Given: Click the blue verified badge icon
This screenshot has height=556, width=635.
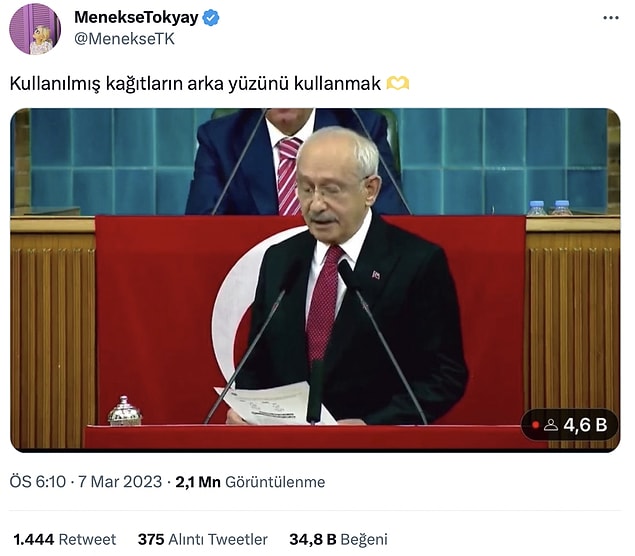Looking at the screenshot, I should point(211,18).
